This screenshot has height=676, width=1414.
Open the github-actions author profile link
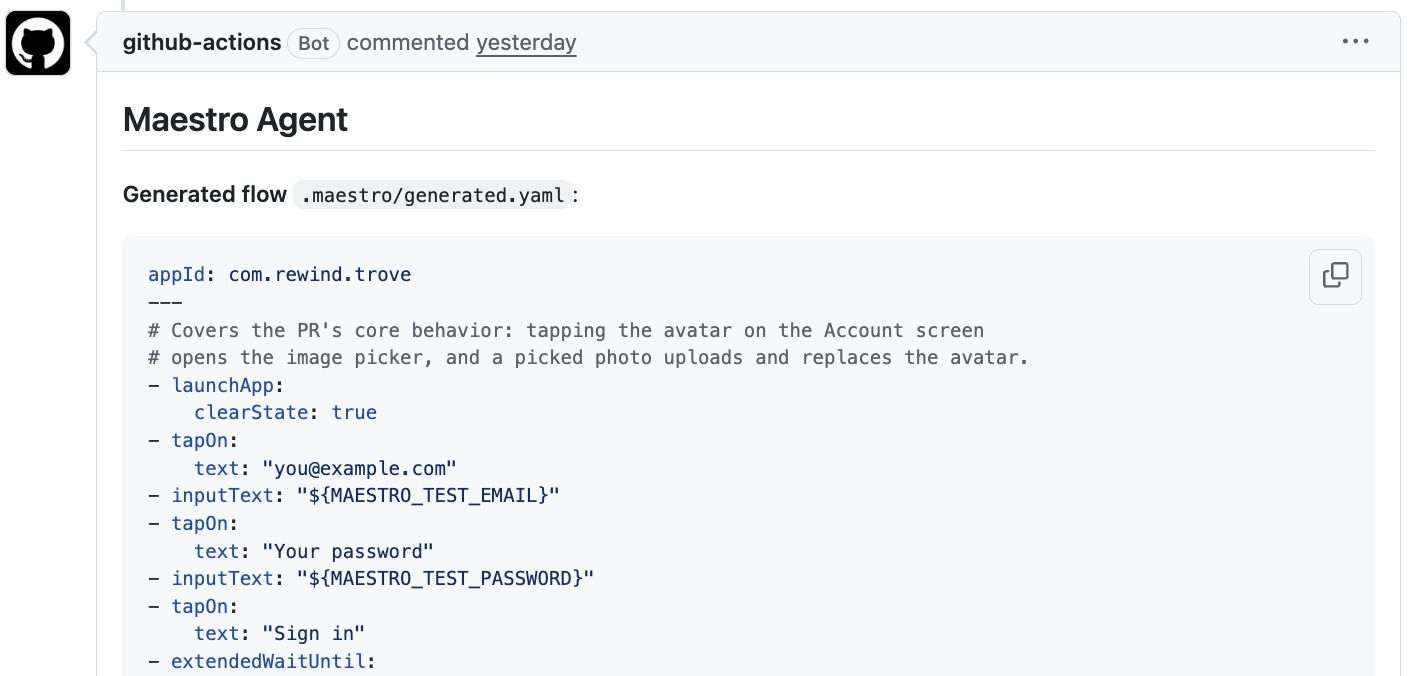click(202, 43)
